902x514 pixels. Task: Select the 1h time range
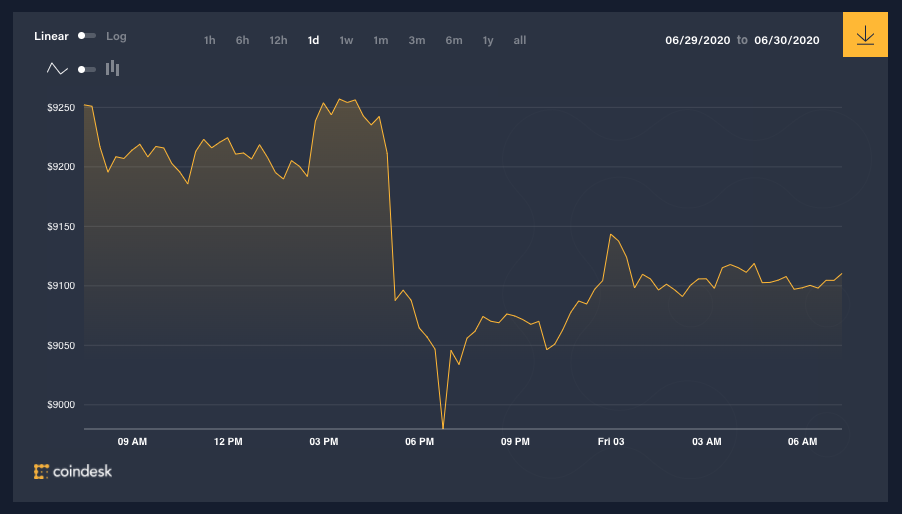click(209, 40)
